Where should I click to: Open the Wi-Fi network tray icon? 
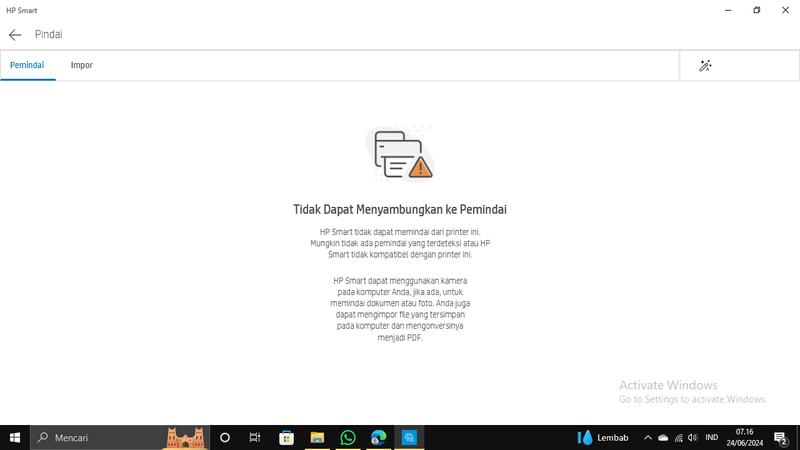point(679,438)
